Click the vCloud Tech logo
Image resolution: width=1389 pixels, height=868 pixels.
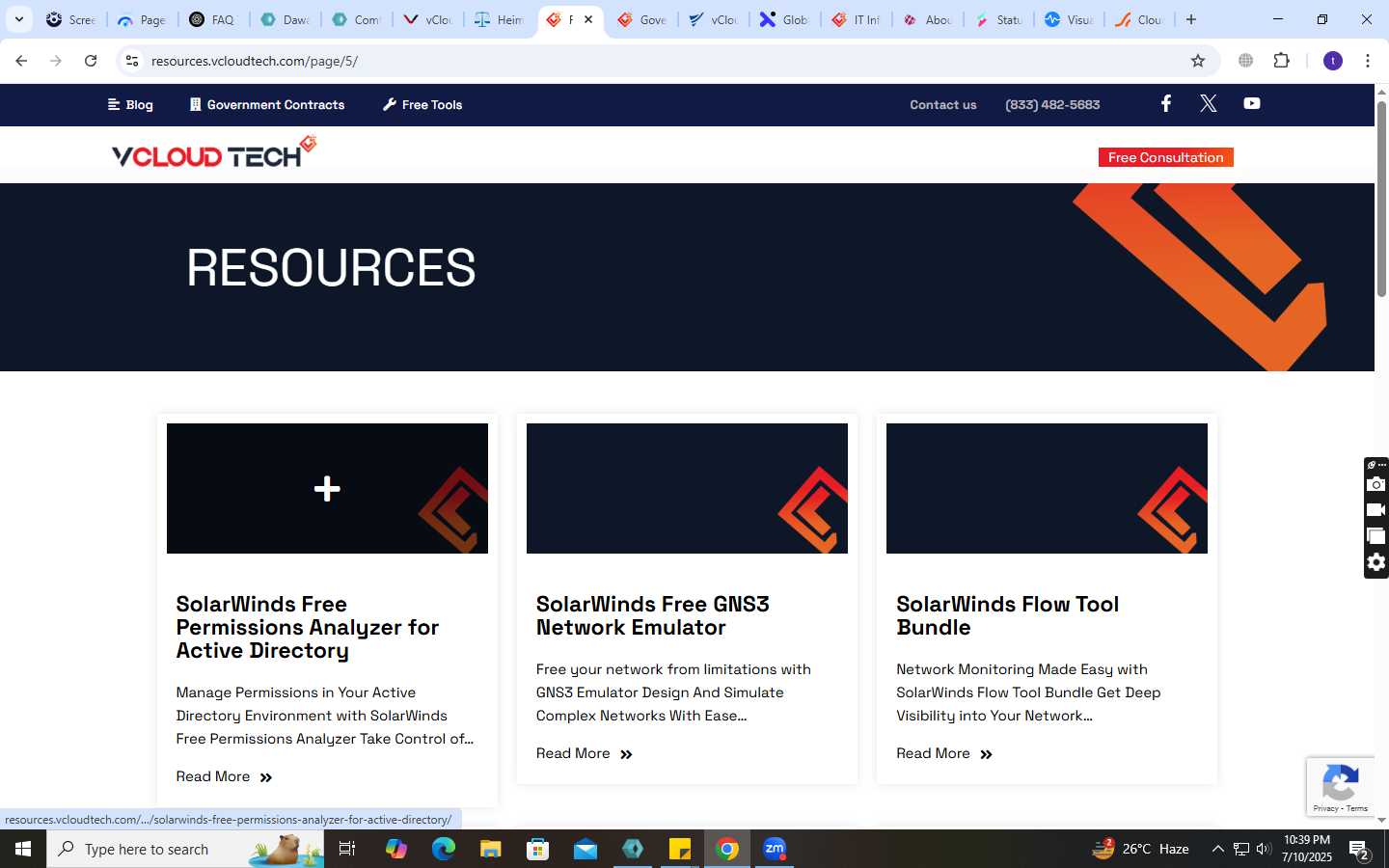(214, 152)
